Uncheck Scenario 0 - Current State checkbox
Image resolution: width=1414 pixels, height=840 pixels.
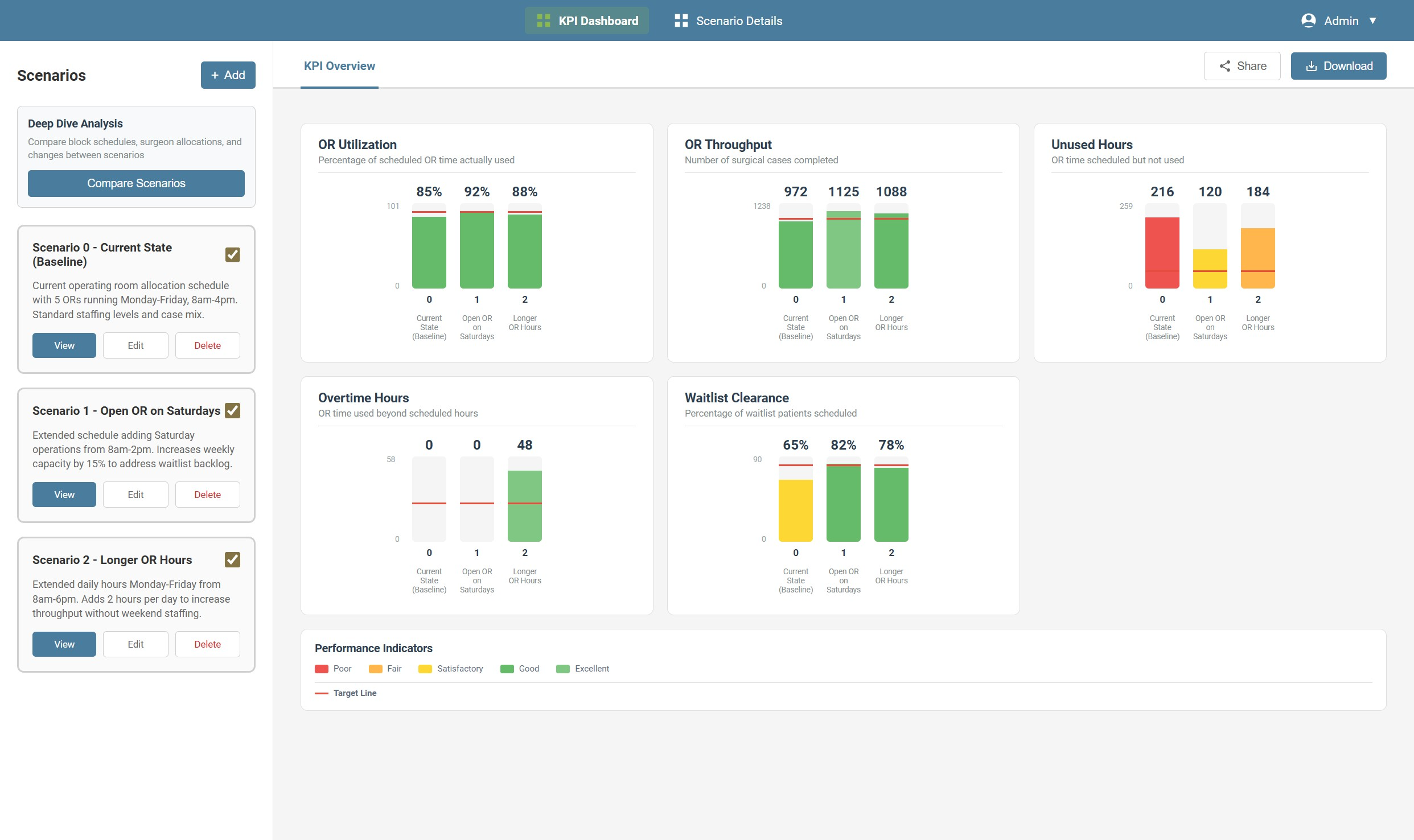232,255
